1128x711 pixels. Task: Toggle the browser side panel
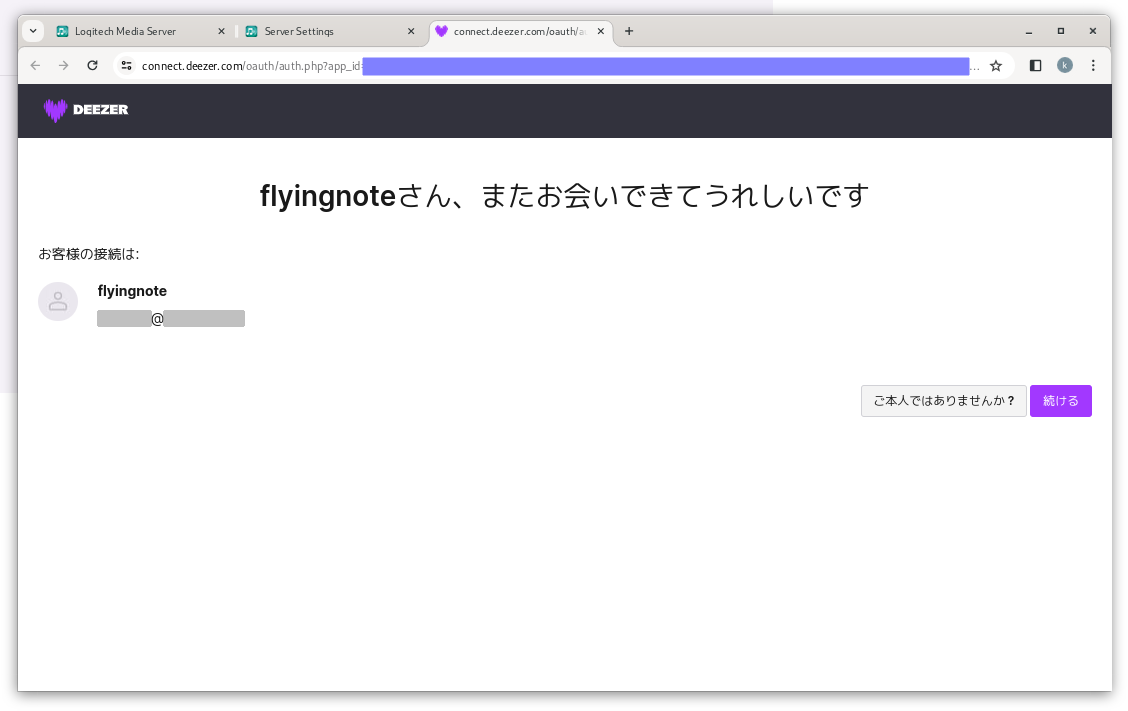click(1035, 65)
